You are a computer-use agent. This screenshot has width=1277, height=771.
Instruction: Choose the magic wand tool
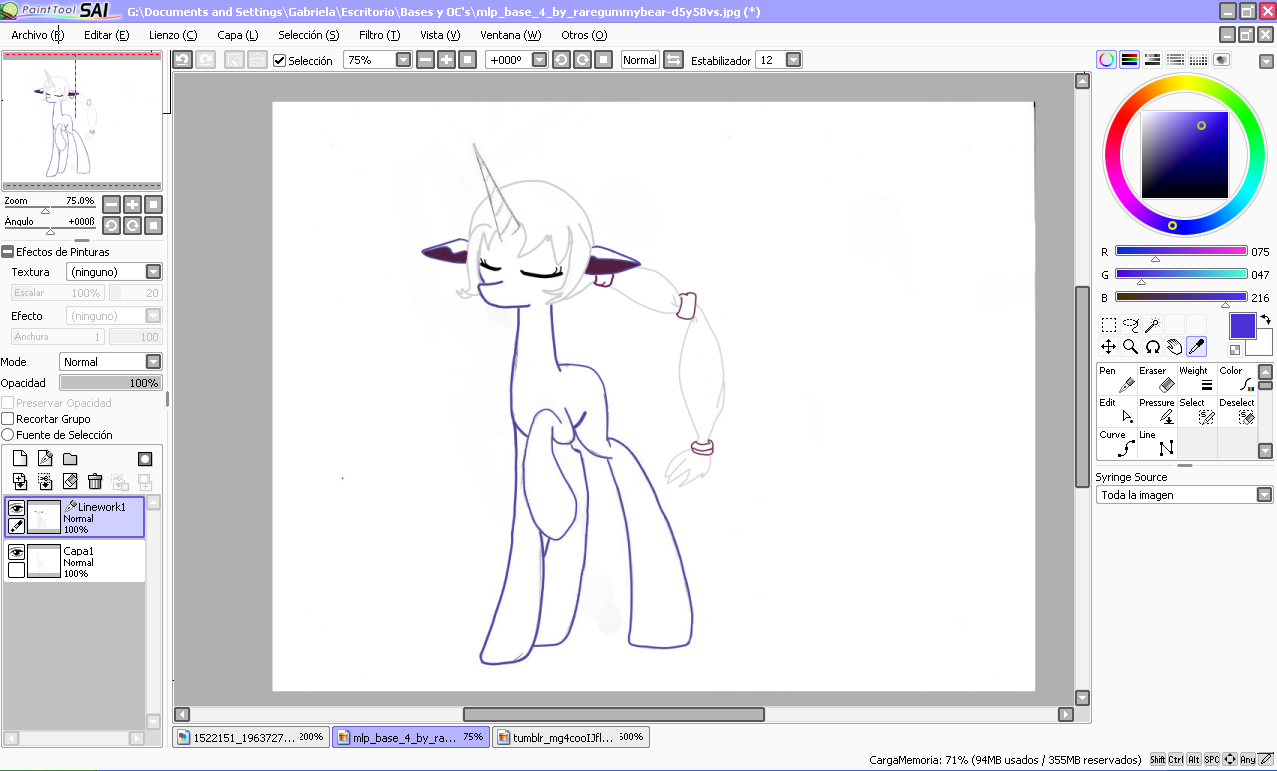point(1152,325)
